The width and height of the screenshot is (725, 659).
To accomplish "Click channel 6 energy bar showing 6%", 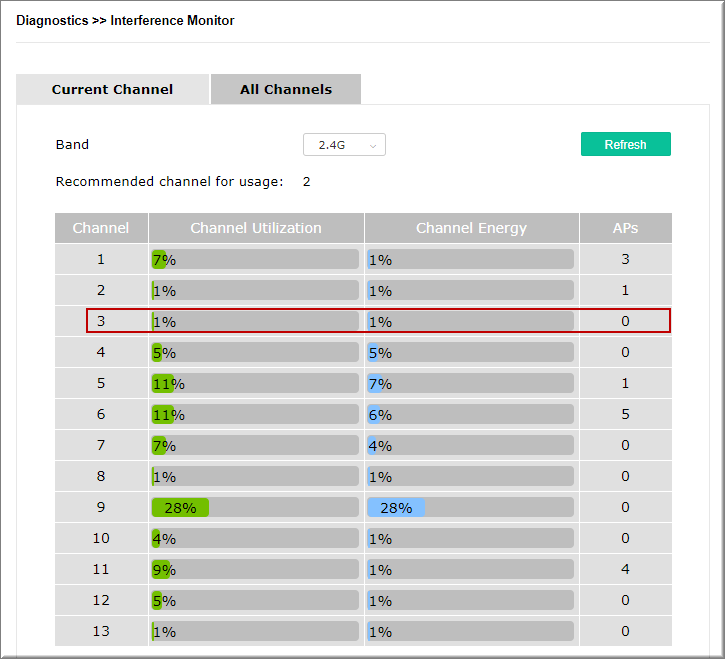I will (471, 414).
